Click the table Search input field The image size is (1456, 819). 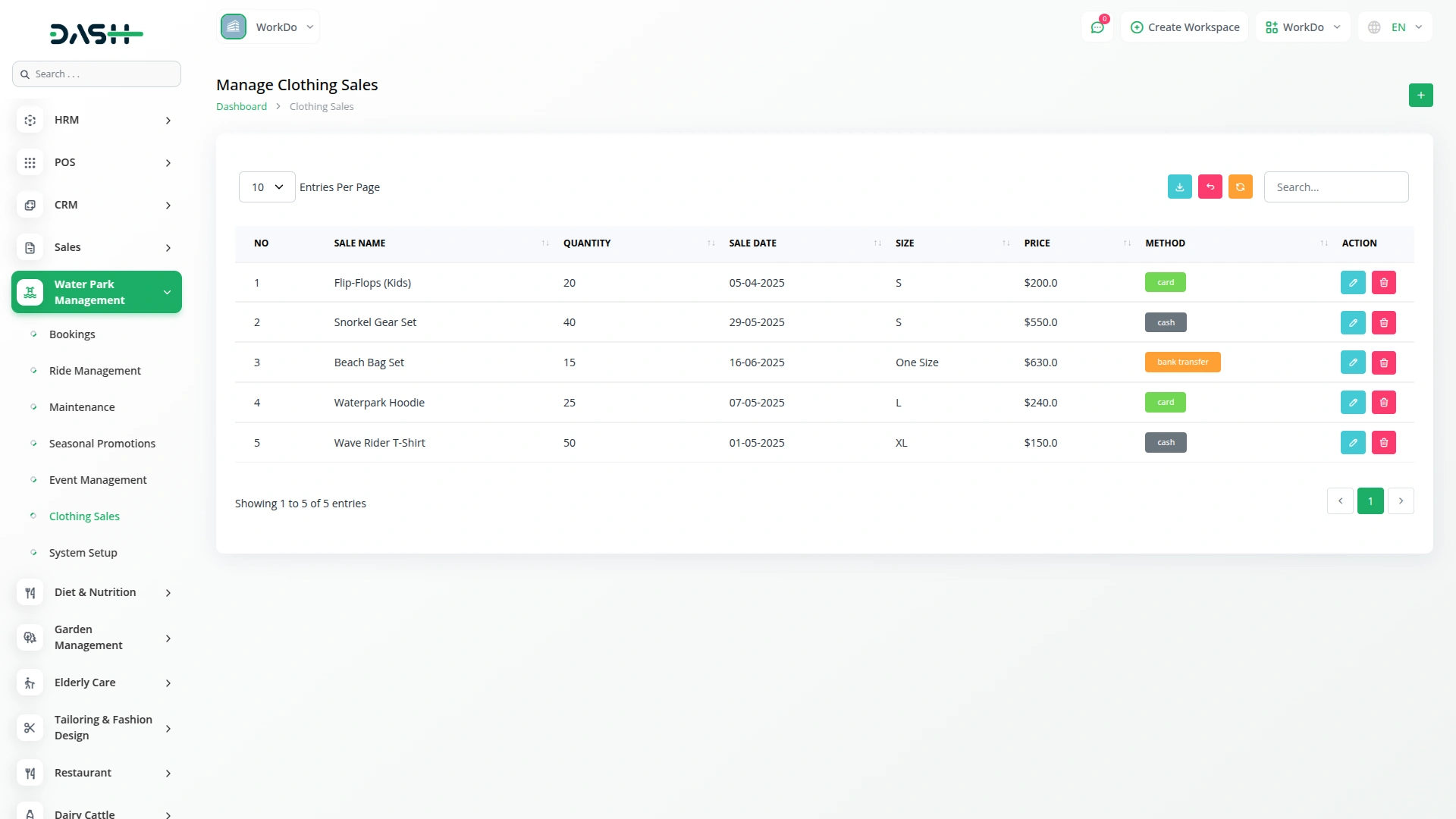point(1335,187)
